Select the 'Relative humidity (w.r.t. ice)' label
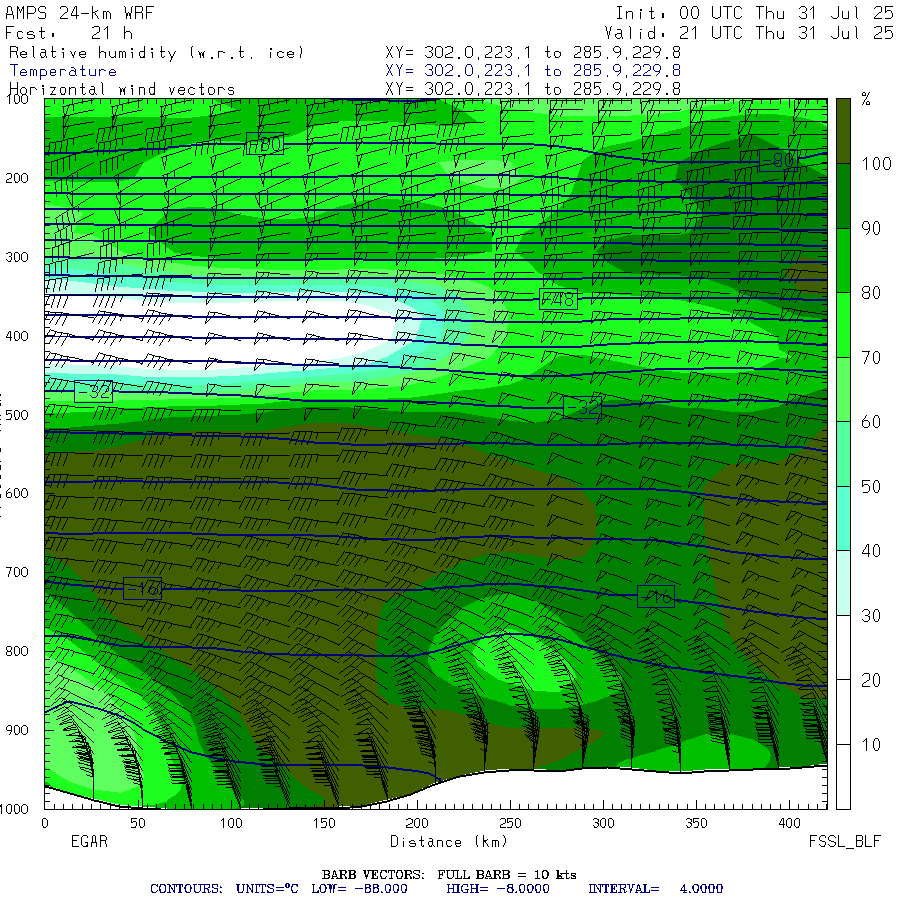Image resolution: width=900 pixels, height=900 pixels. point(156,53)
